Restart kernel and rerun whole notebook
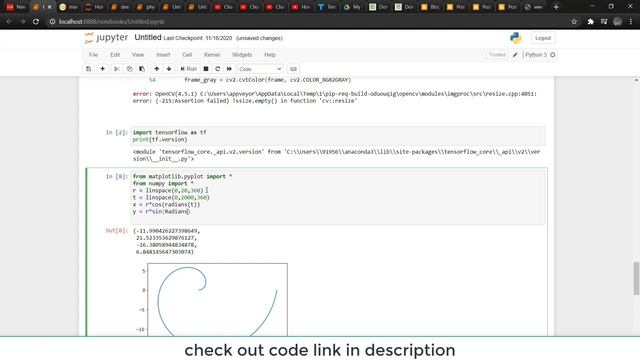Image resolution: width=640 pixels, height=360 pixels. 229,69
